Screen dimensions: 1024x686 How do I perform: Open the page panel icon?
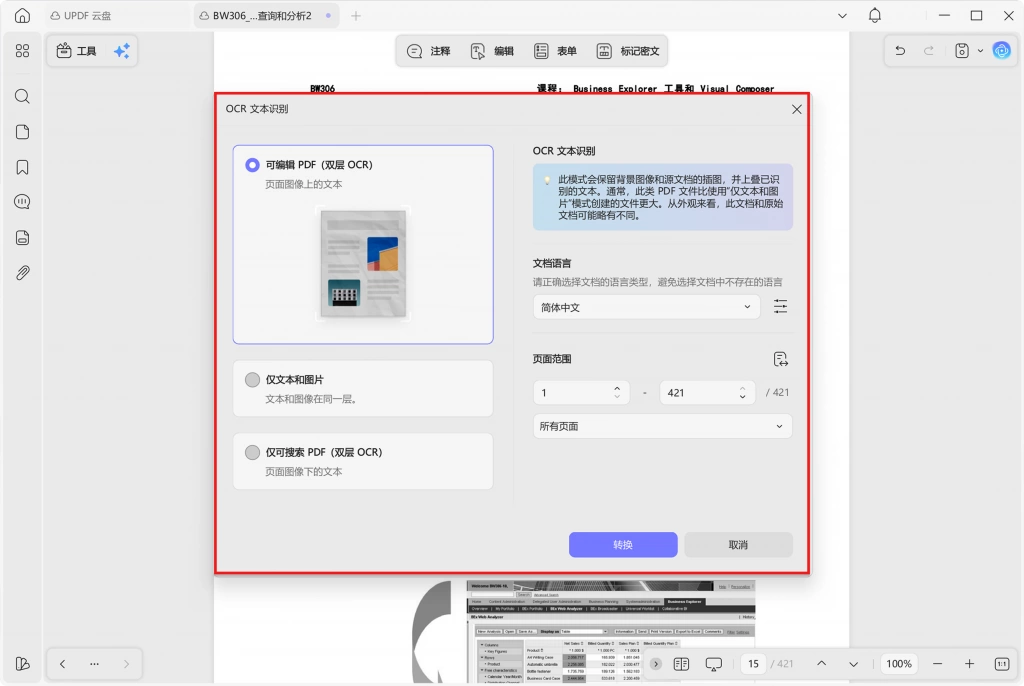(x=22, y=132)
